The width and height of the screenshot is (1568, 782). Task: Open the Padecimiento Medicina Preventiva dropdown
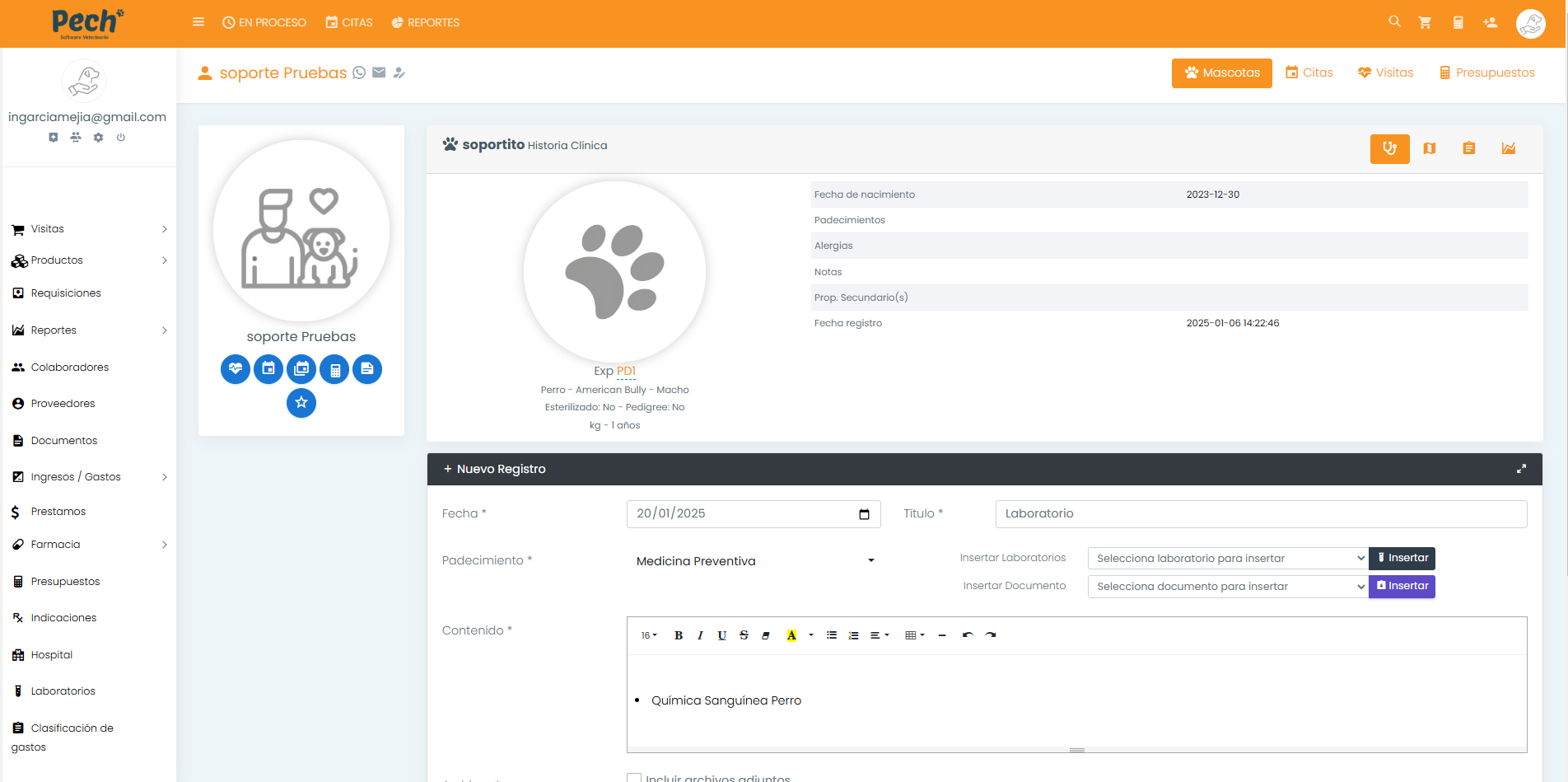pyautogui.click(x=754, y=561)
